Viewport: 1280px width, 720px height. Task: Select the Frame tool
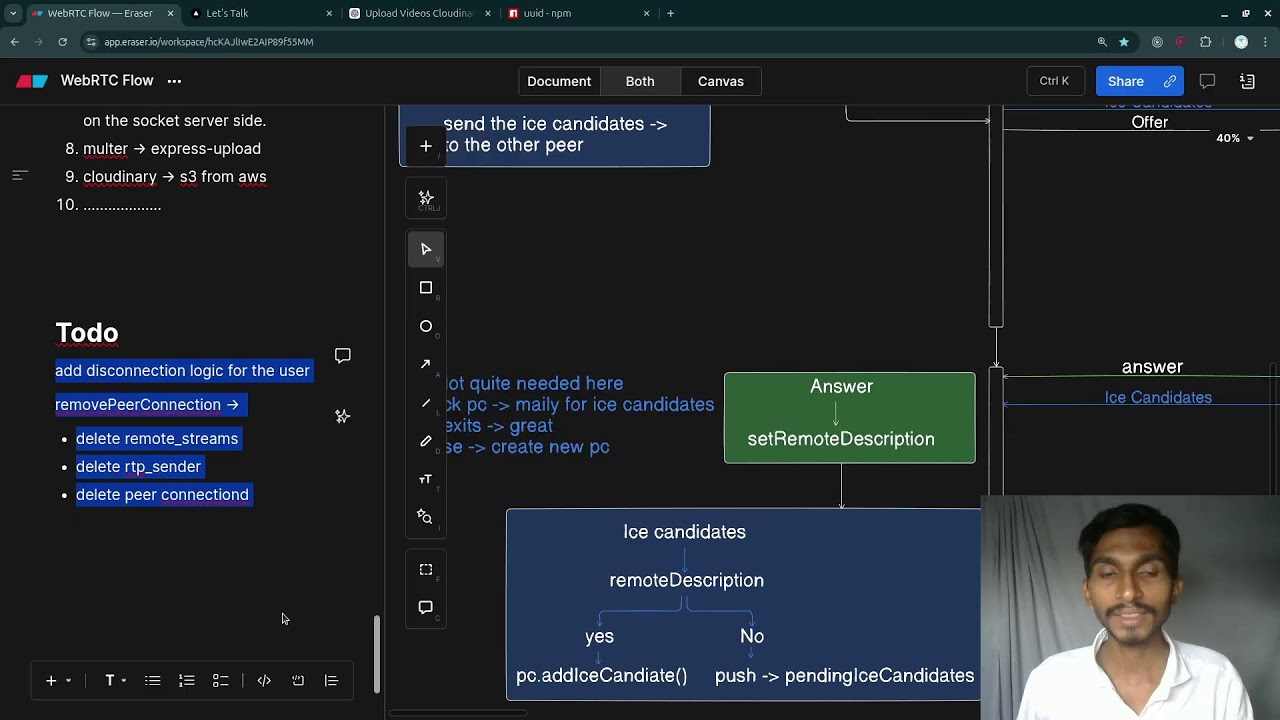tap(426, 570)
